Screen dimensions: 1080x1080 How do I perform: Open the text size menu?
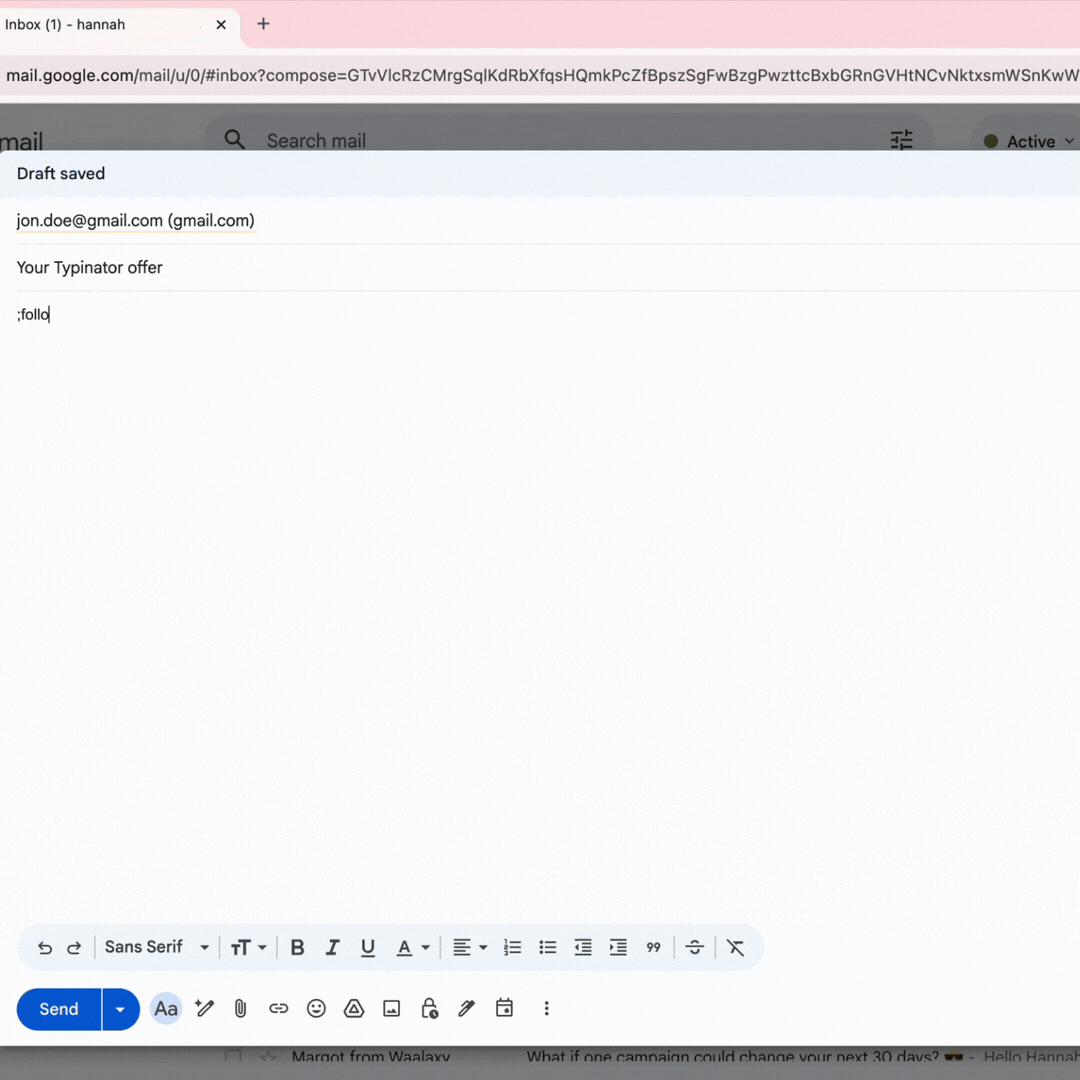248,948
